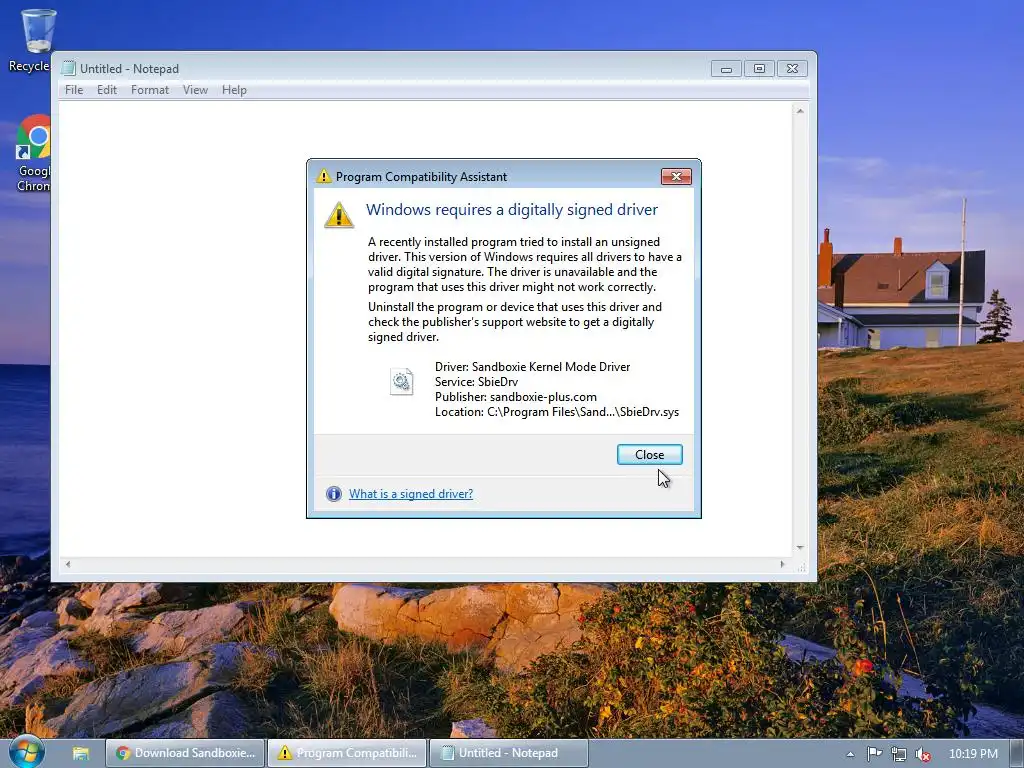Image resolution: width=1024 pixels, height=768 pixels.
Task: Close the Untitled - Notepad window
Action: (x=792, y=69)
